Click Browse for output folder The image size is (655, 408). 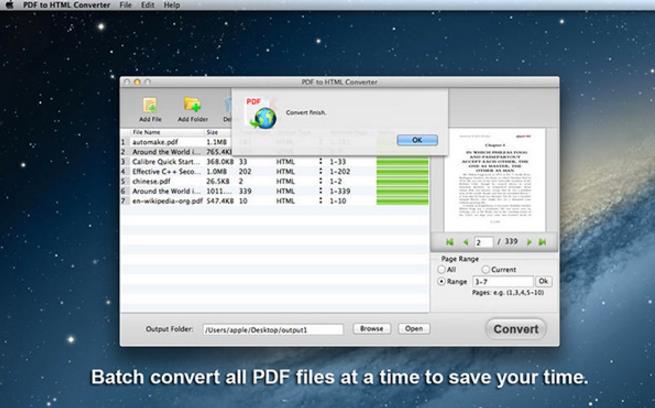click(372, 329)
